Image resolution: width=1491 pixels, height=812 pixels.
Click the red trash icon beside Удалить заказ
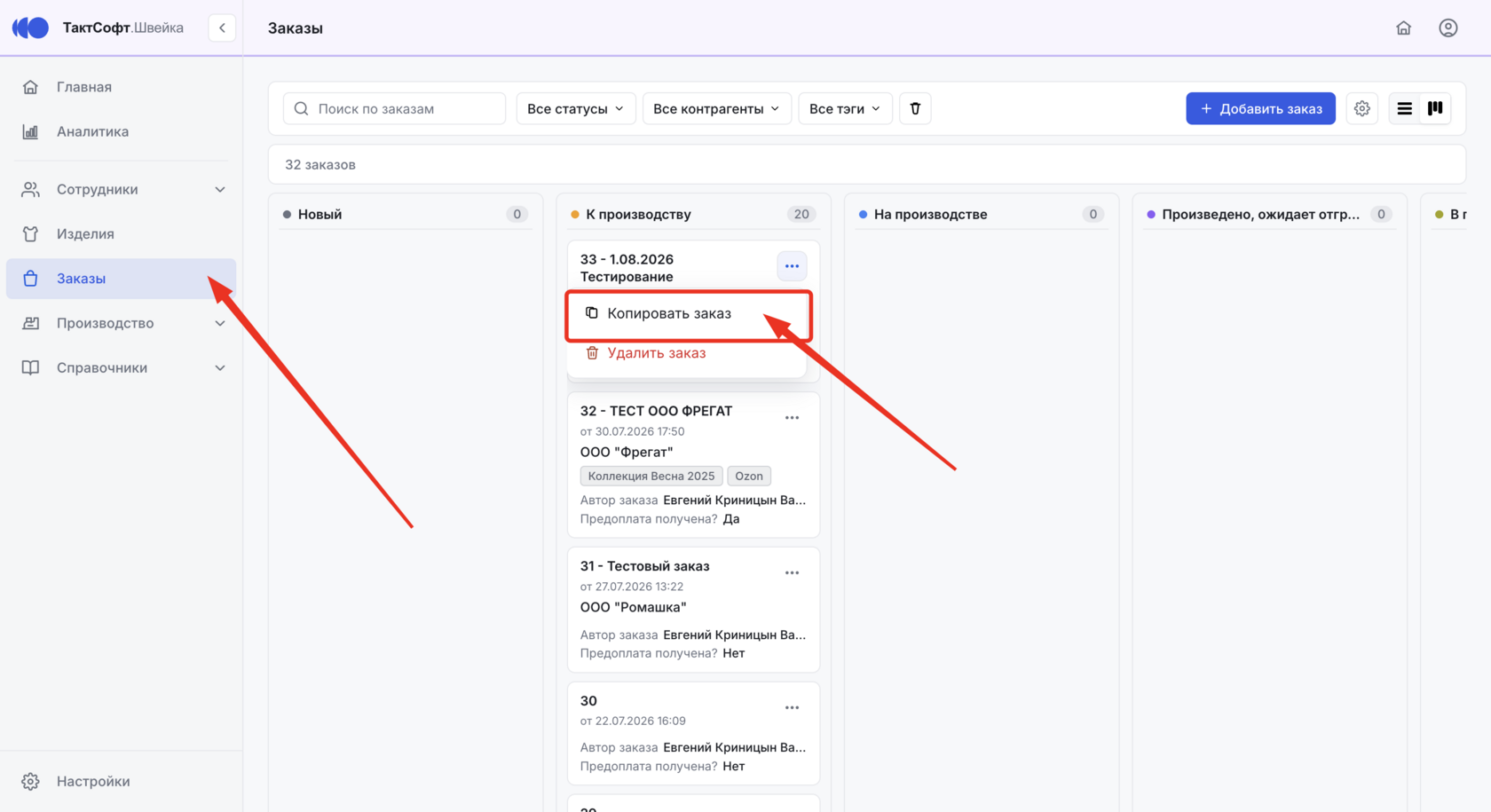(x=592, y=353)
